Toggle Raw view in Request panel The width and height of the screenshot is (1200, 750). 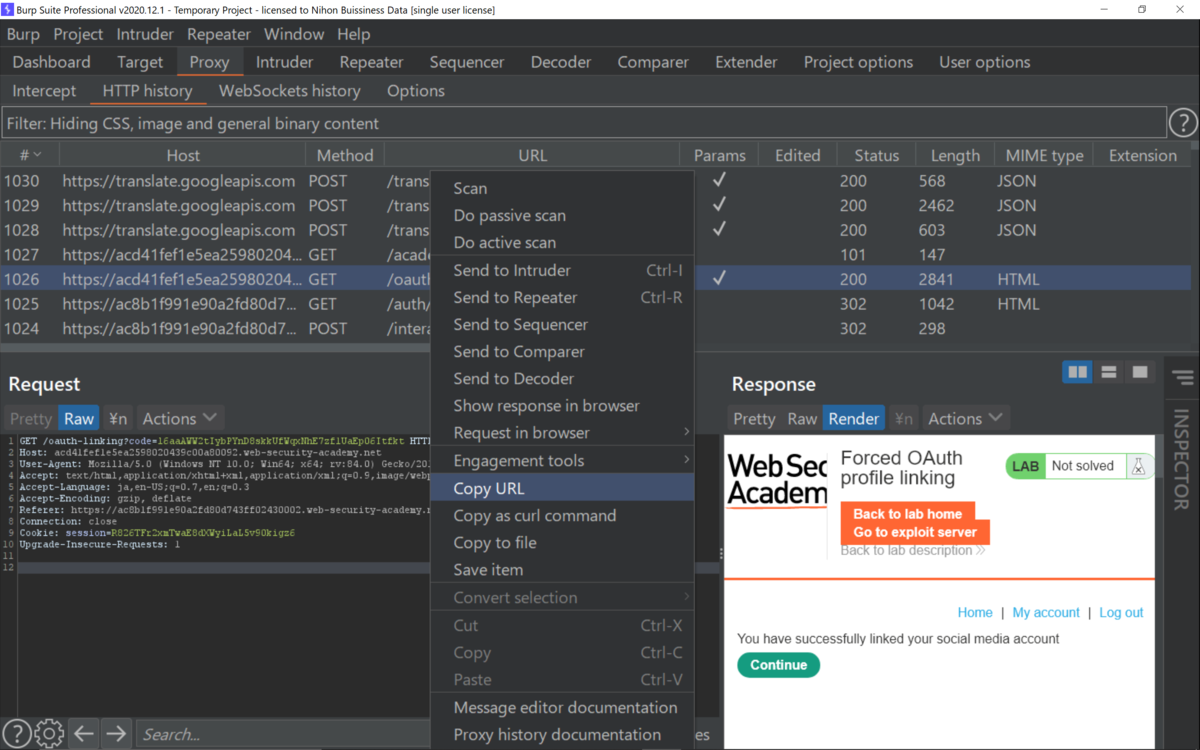point(79,418)
